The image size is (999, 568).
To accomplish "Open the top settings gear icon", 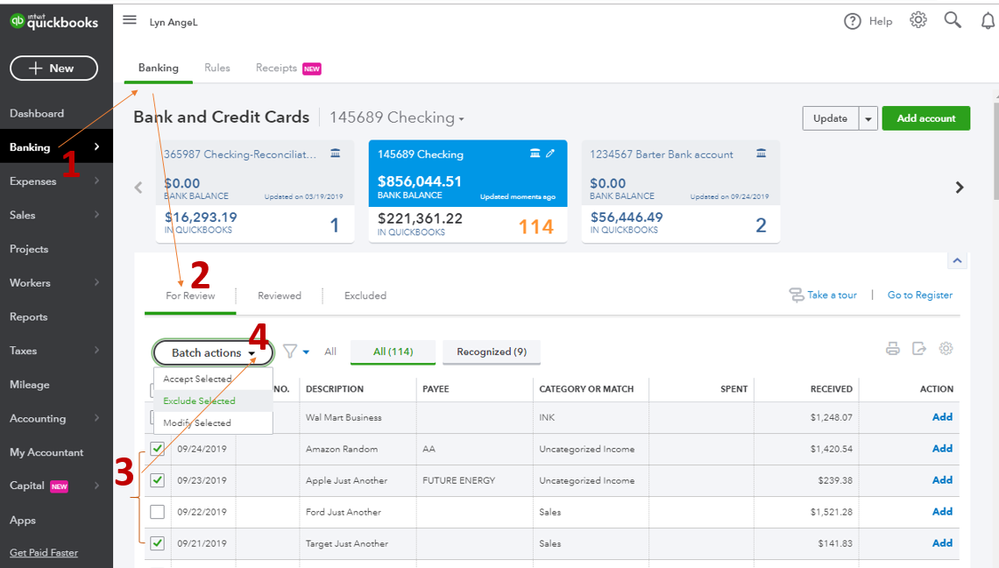I will coord(918,20).
